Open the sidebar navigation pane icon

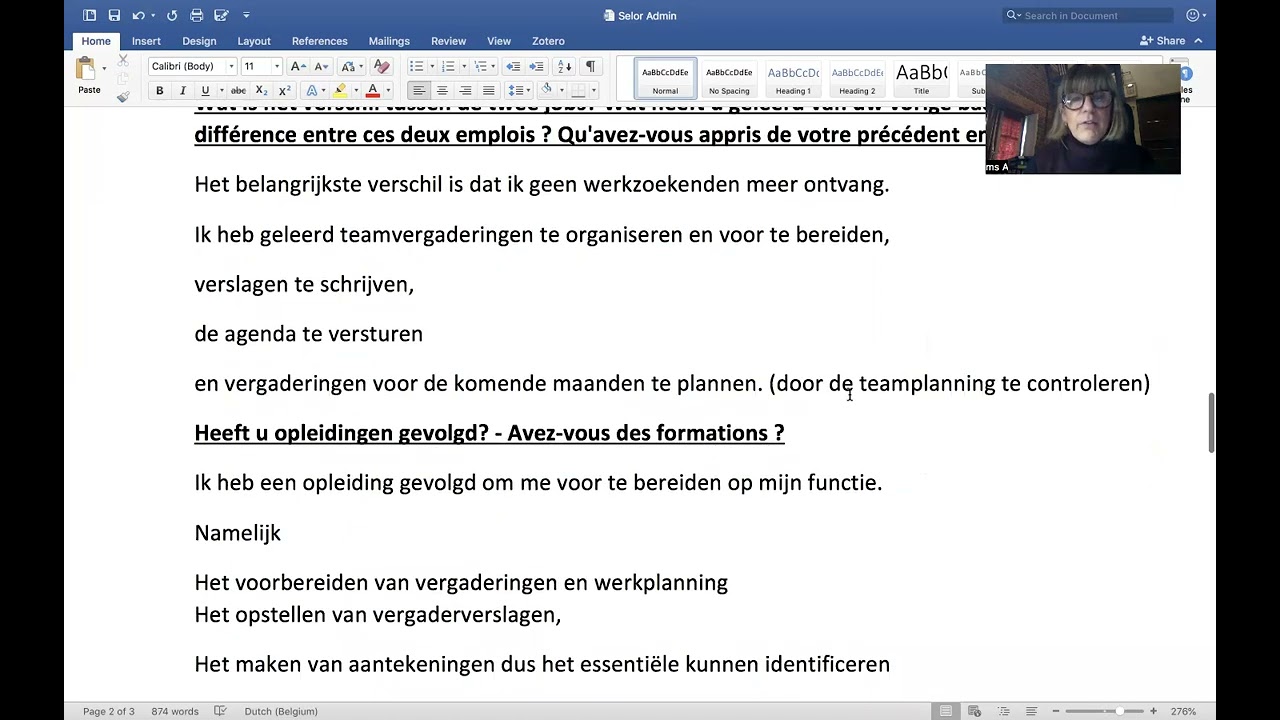[90, 15]
